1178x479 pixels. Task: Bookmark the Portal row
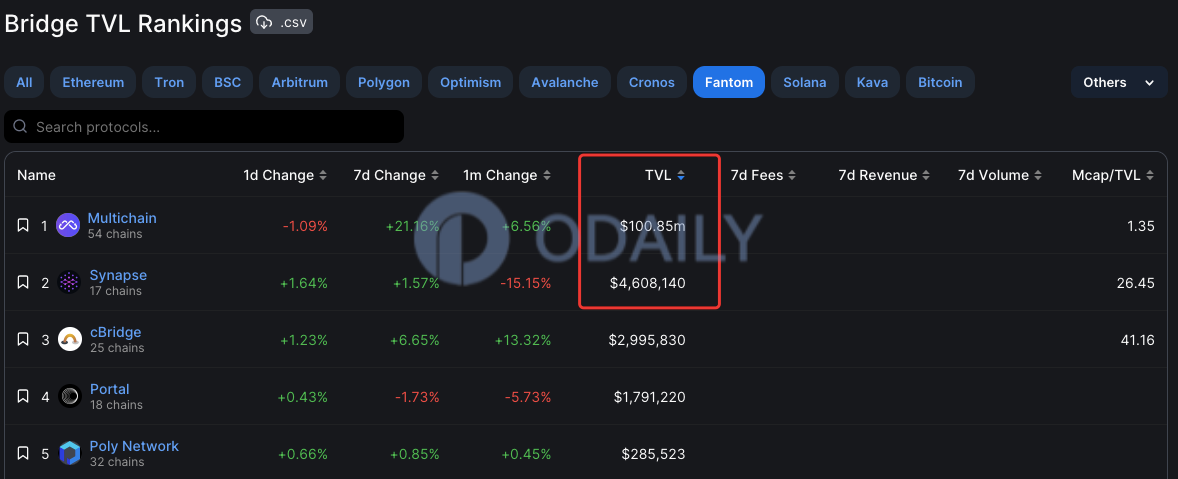pyautogui.click(x=23, y=396)
